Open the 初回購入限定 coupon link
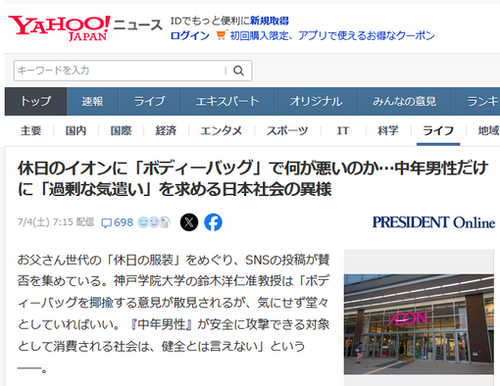Screen dimensions: 500x386 click(x=332, y=35)
